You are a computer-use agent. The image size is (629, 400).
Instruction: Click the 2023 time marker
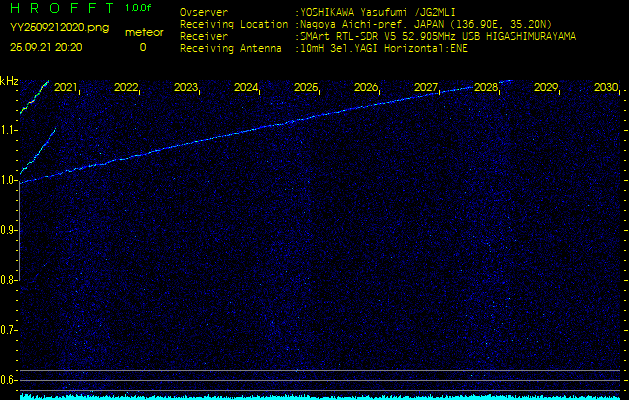(x=186, y=88)
